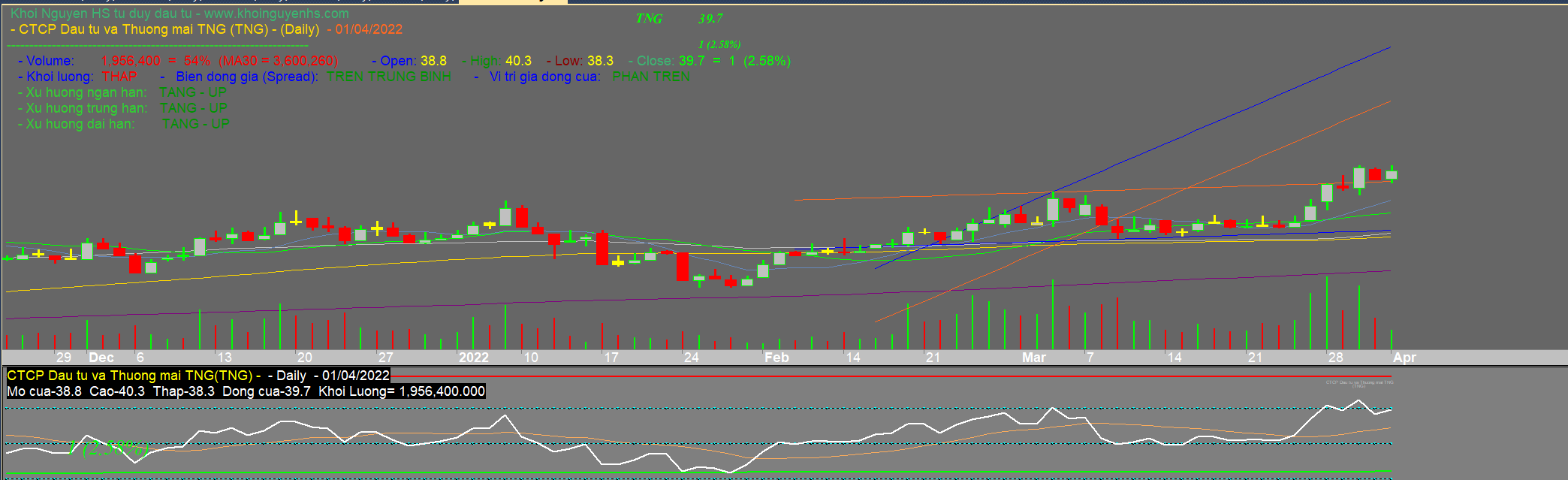Click the Mar marker on date axis

pos(1033,358)
